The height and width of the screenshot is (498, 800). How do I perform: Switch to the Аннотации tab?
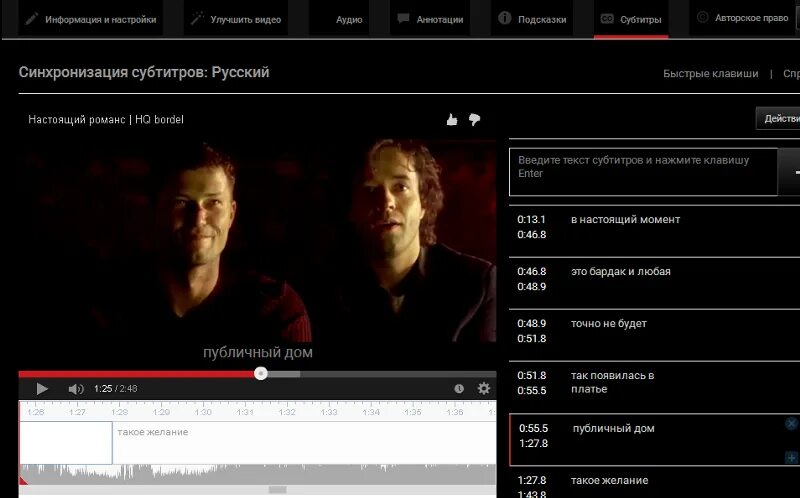coord(430,19)
